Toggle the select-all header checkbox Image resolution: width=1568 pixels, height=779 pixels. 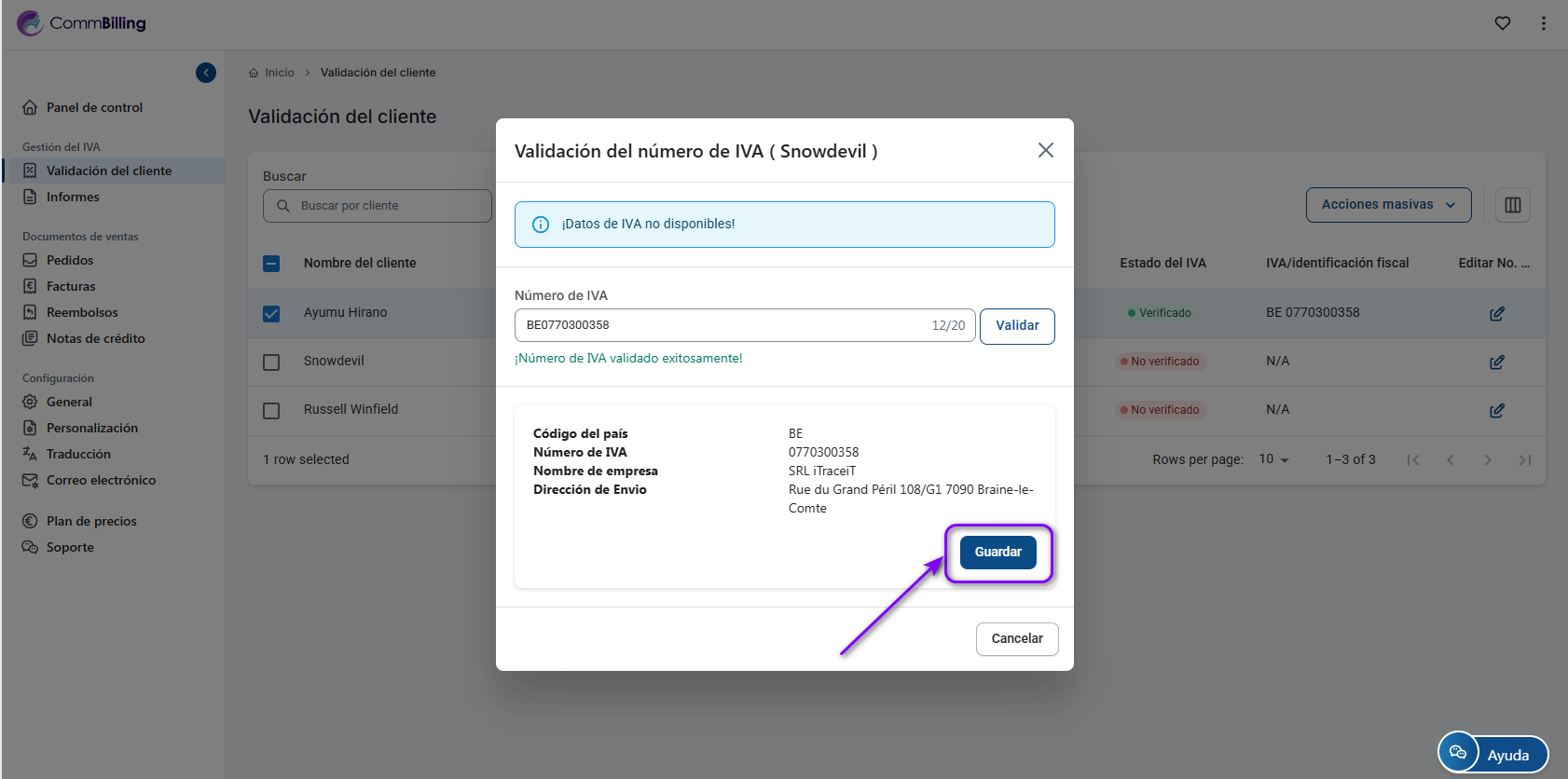click(271, 264)
